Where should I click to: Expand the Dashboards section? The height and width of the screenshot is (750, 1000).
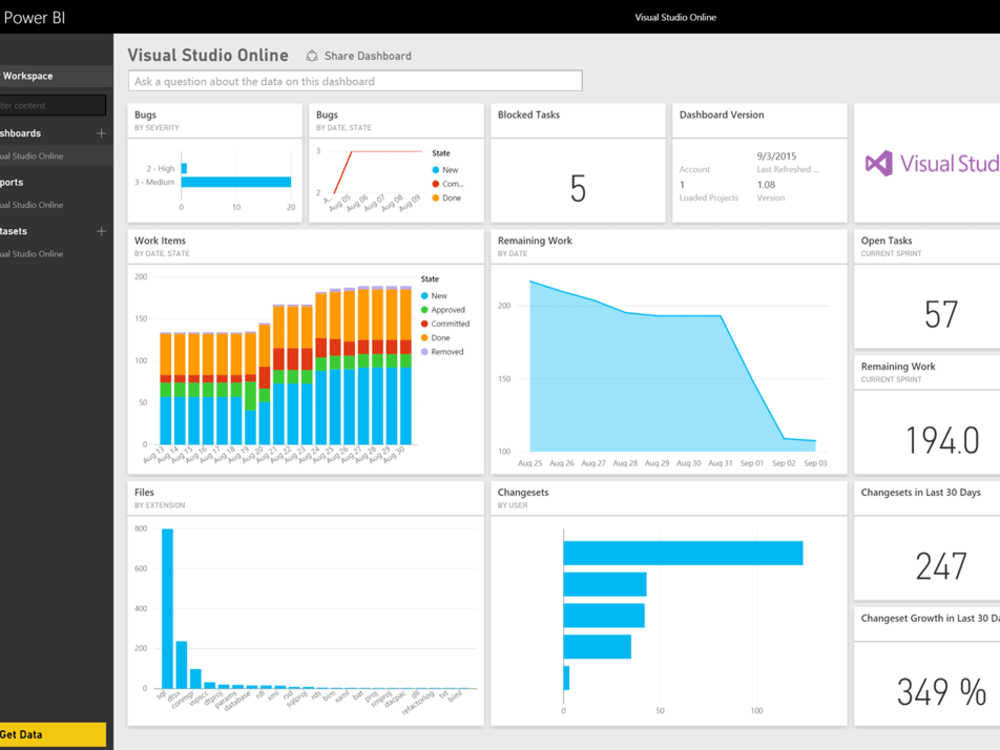click(25, 133)
